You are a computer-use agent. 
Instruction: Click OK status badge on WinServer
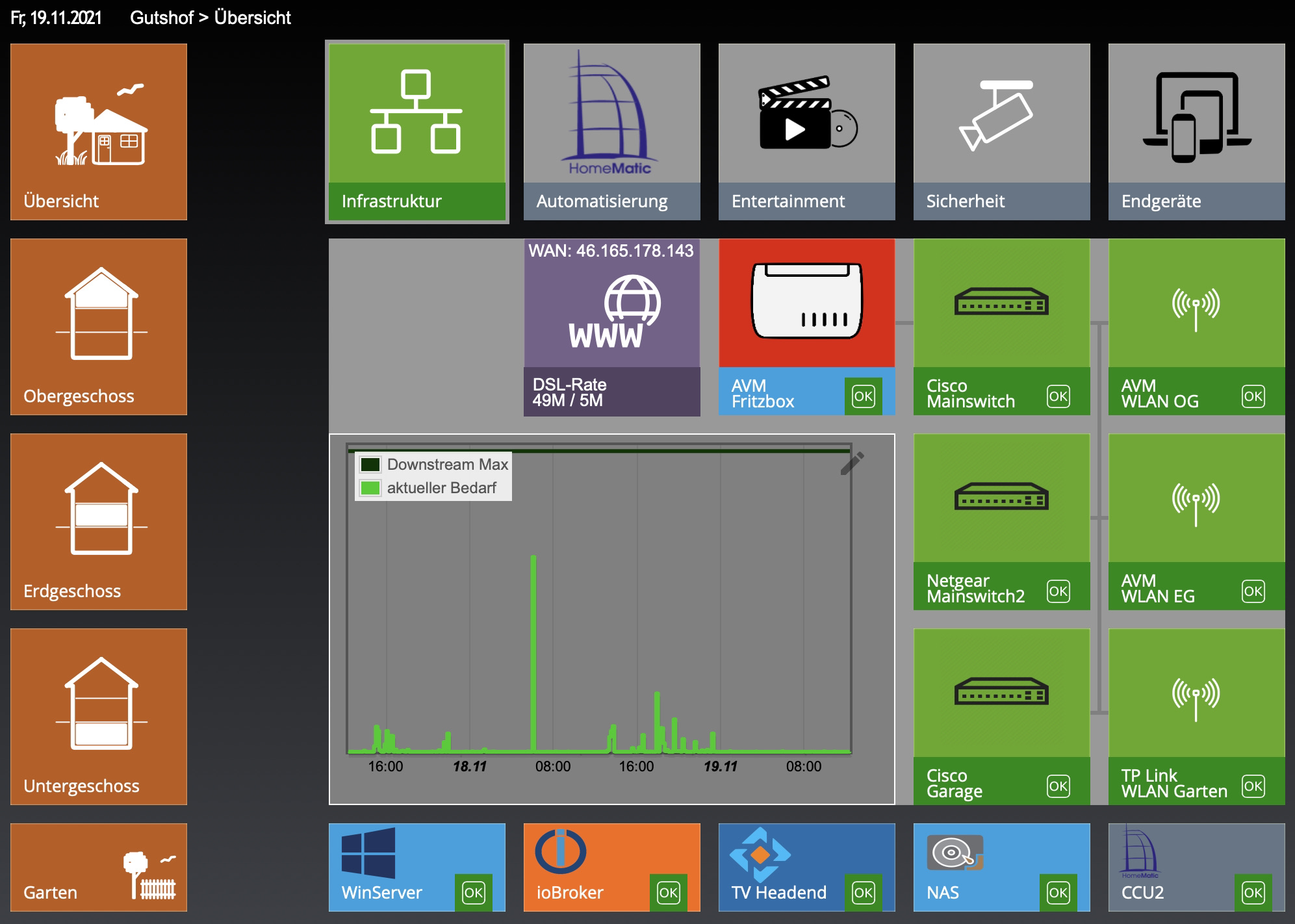(473, 893)
